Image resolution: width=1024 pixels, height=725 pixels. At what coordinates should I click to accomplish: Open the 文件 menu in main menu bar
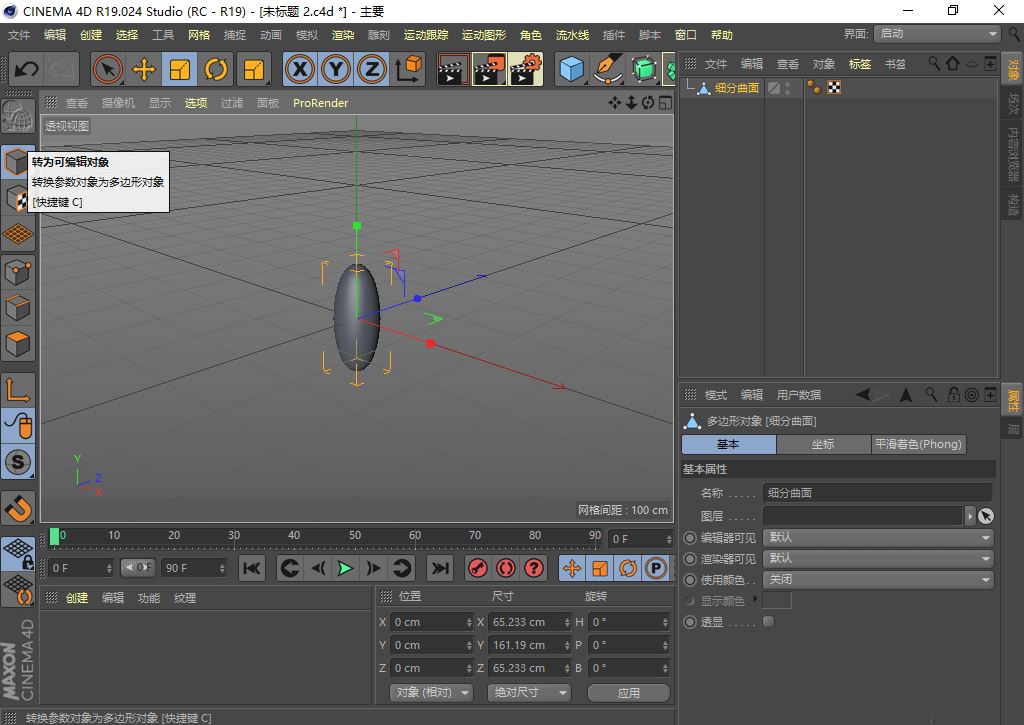[x=19, y=35]
